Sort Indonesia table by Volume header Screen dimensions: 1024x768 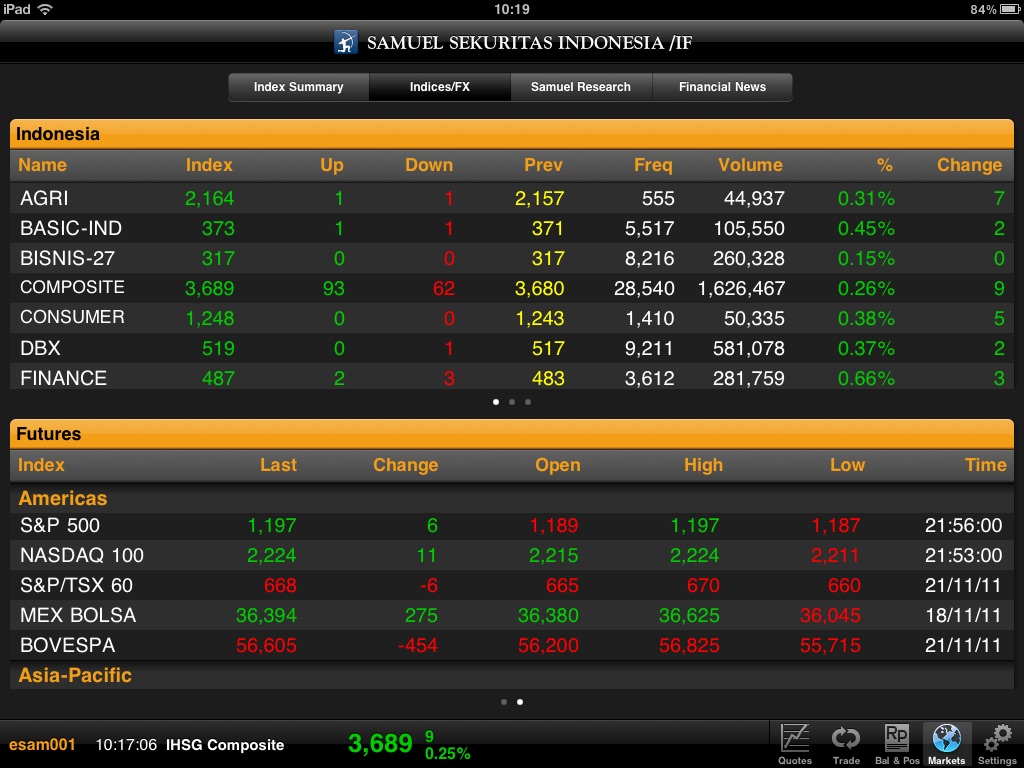[750, 165]
